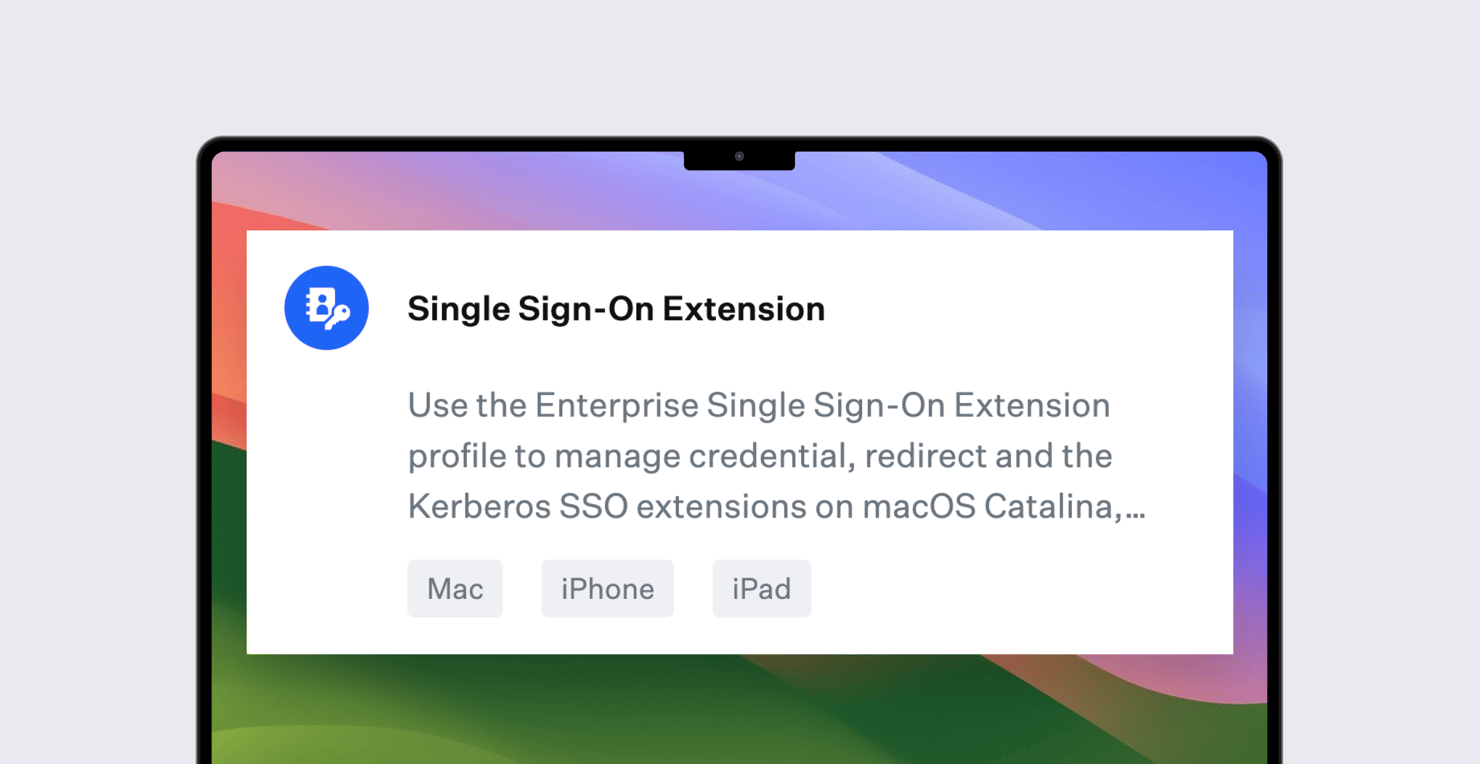Click the Enterprise Single Sign-On Extension text
Viewport: 1480px width, 764px height.
coord(758,405)
